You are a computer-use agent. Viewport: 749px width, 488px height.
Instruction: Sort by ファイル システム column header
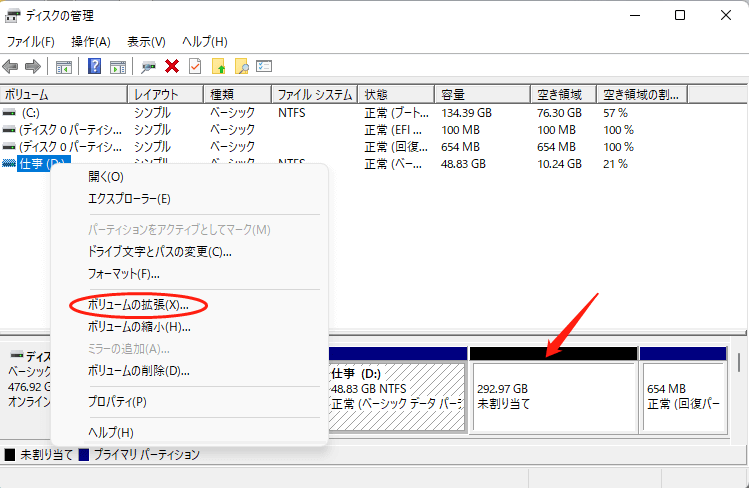tap(315, 95)
